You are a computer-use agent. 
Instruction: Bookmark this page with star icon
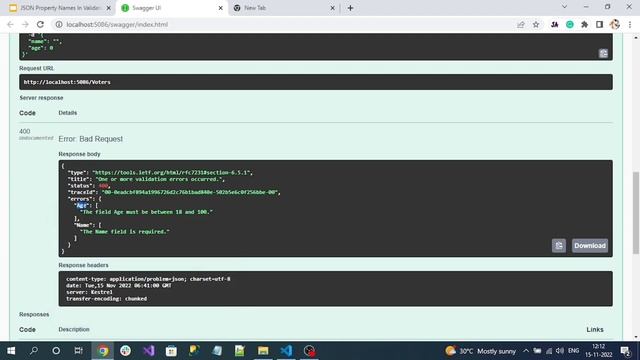536,24
